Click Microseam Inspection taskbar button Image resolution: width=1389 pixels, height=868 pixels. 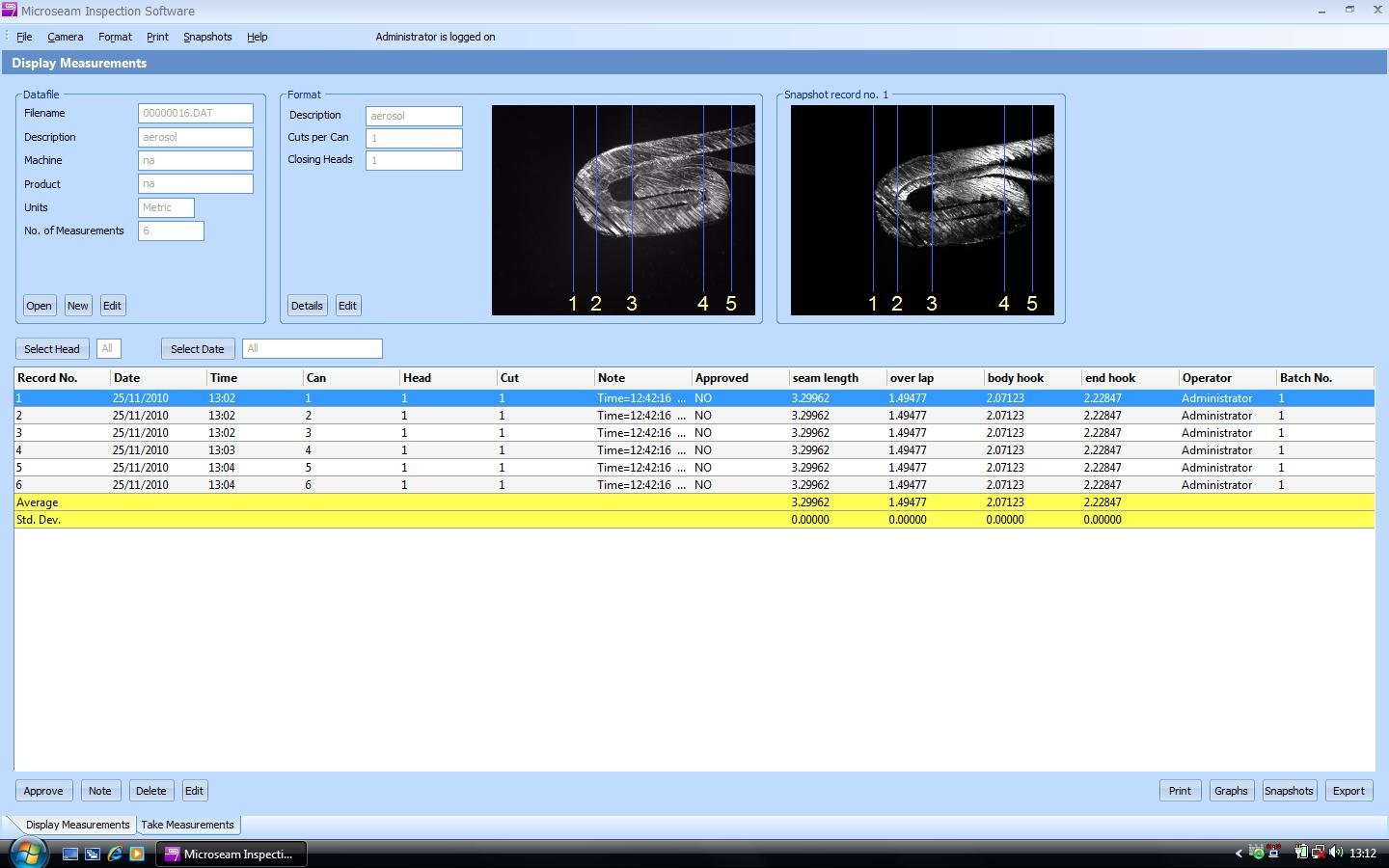click(231, 854)
